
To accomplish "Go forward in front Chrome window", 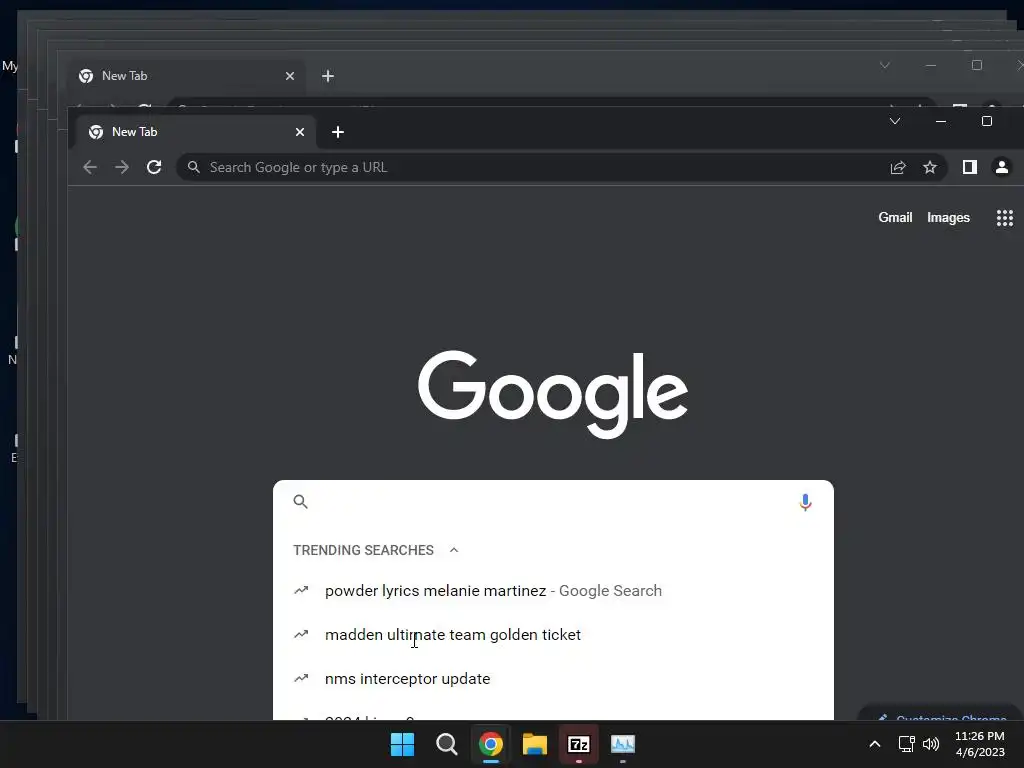I will click(x=121, y=167).
